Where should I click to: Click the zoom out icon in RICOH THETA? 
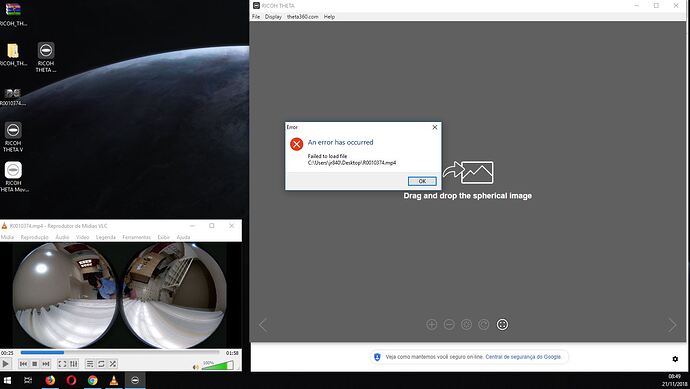(449, 325)
